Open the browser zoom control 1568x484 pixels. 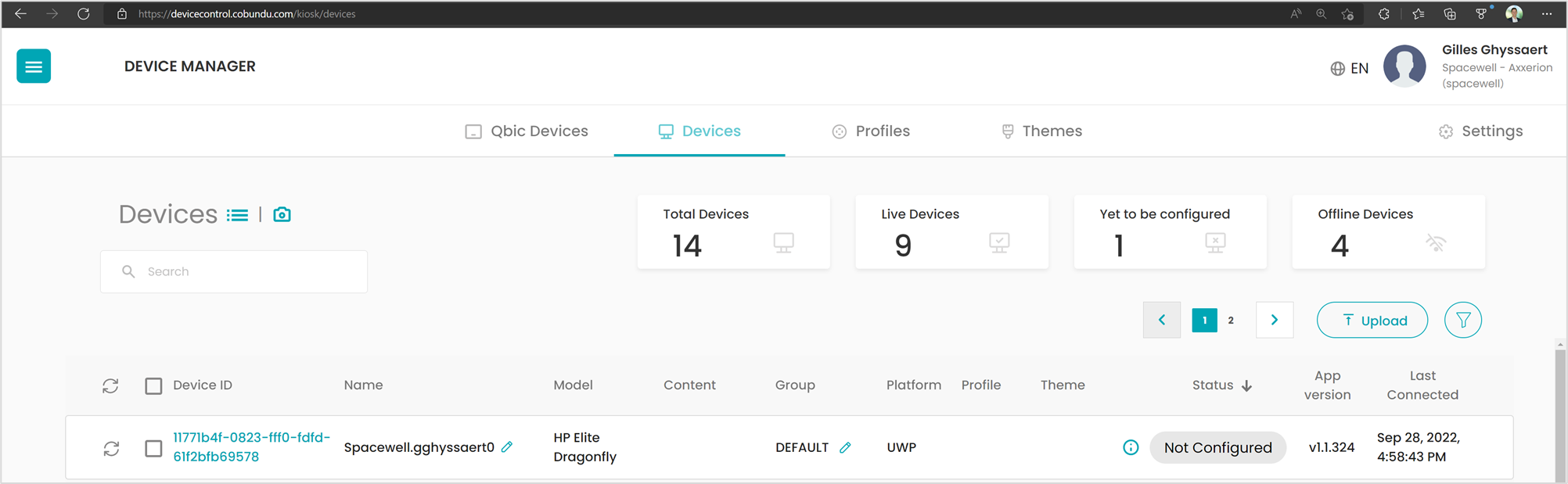1322,14
